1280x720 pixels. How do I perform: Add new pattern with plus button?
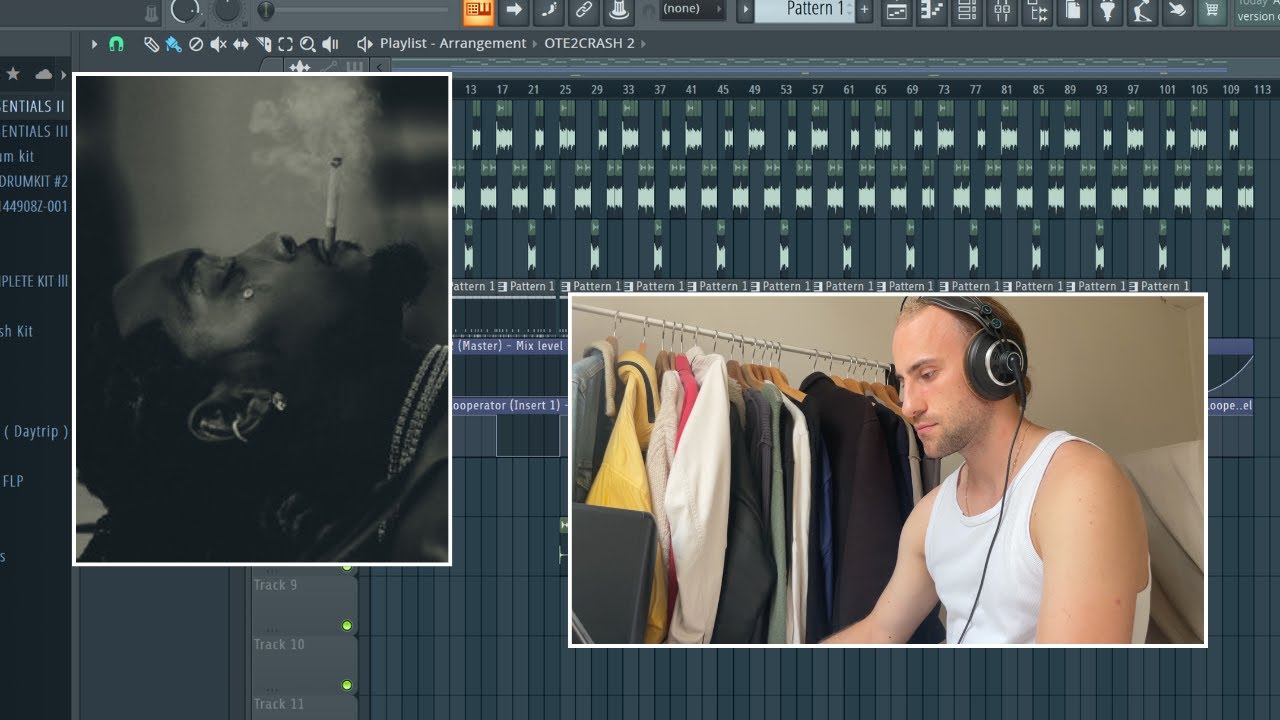click(865, 10)
